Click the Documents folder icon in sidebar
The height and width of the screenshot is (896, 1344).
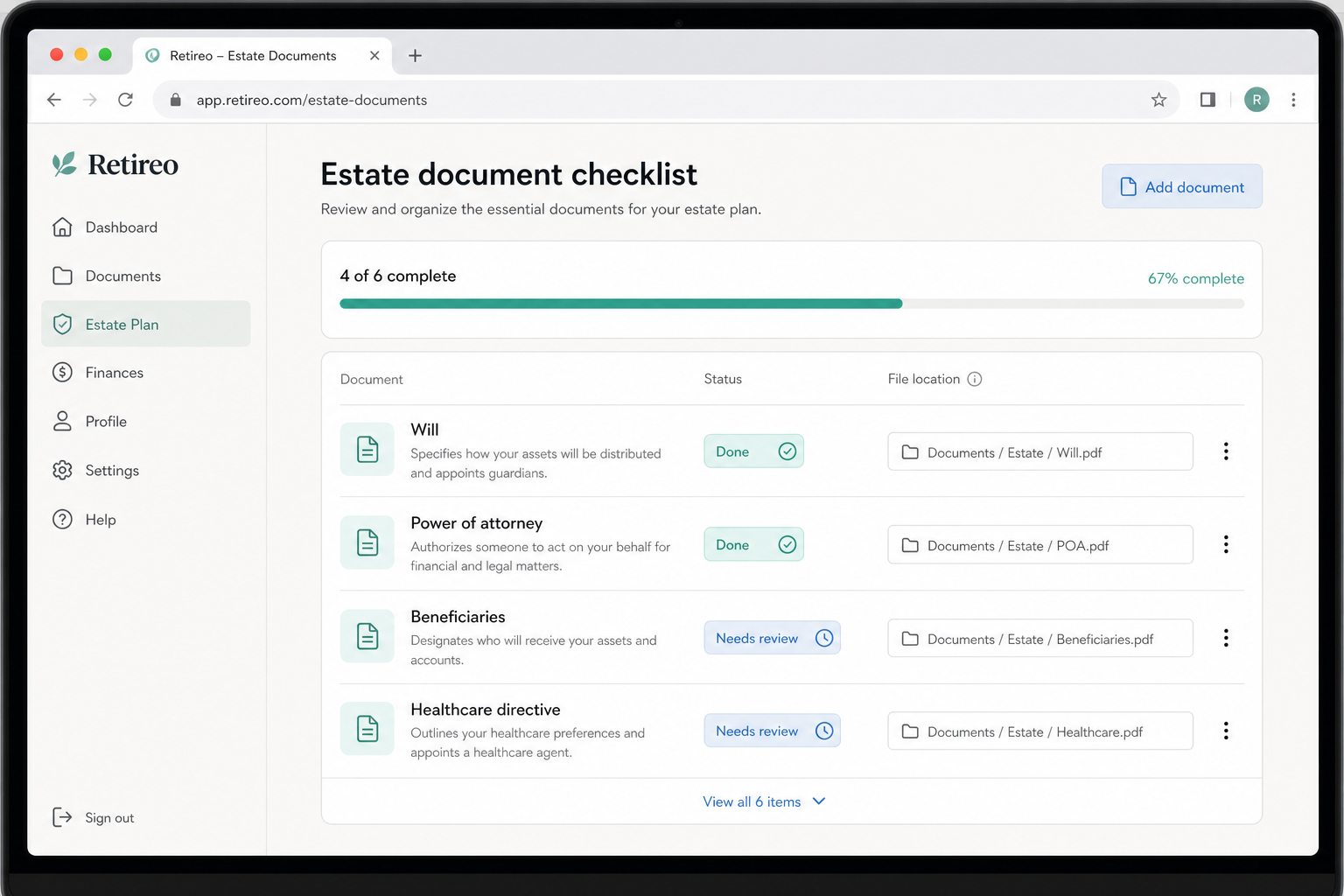[62, 276]
